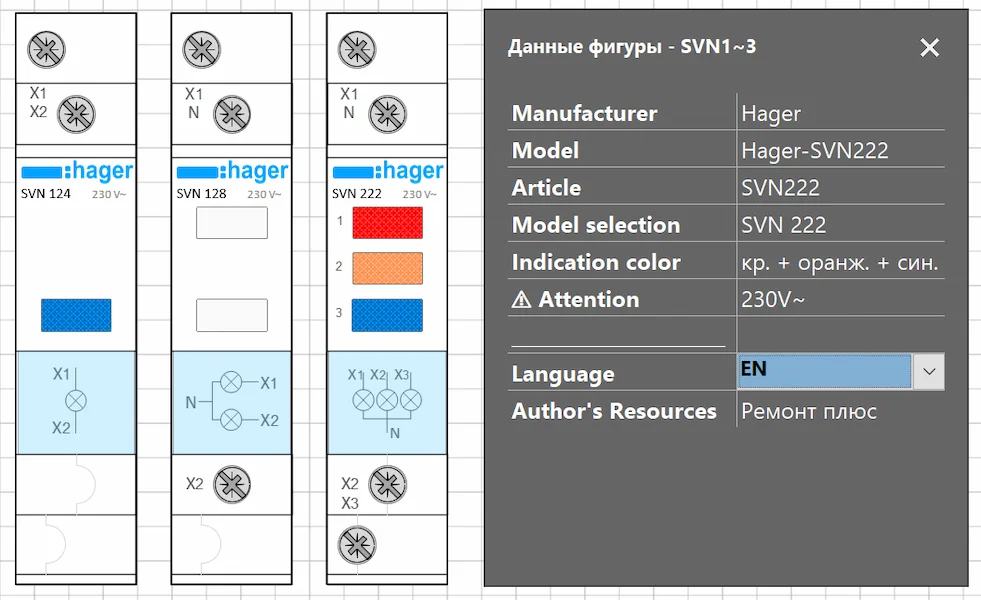Click the X3 lamp symbol on SVN 222 diagram
Viewport: 981px width, 600px height.
(x=410, y=400)
